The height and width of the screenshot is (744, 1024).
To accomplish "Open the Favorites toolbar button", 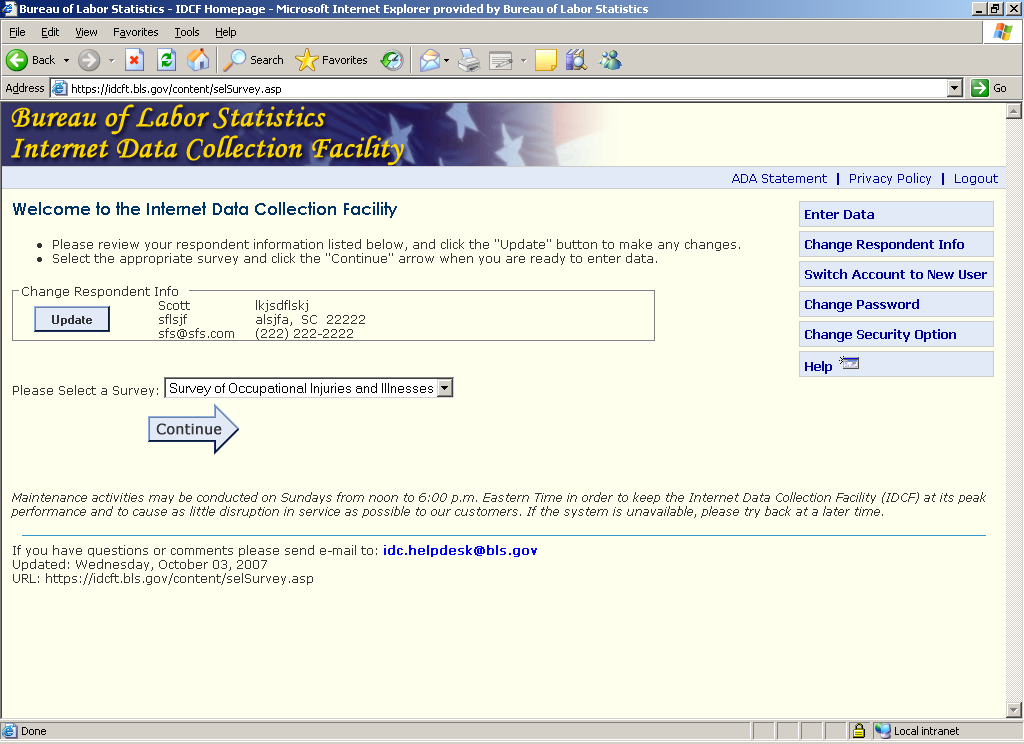I will point(333,60).
